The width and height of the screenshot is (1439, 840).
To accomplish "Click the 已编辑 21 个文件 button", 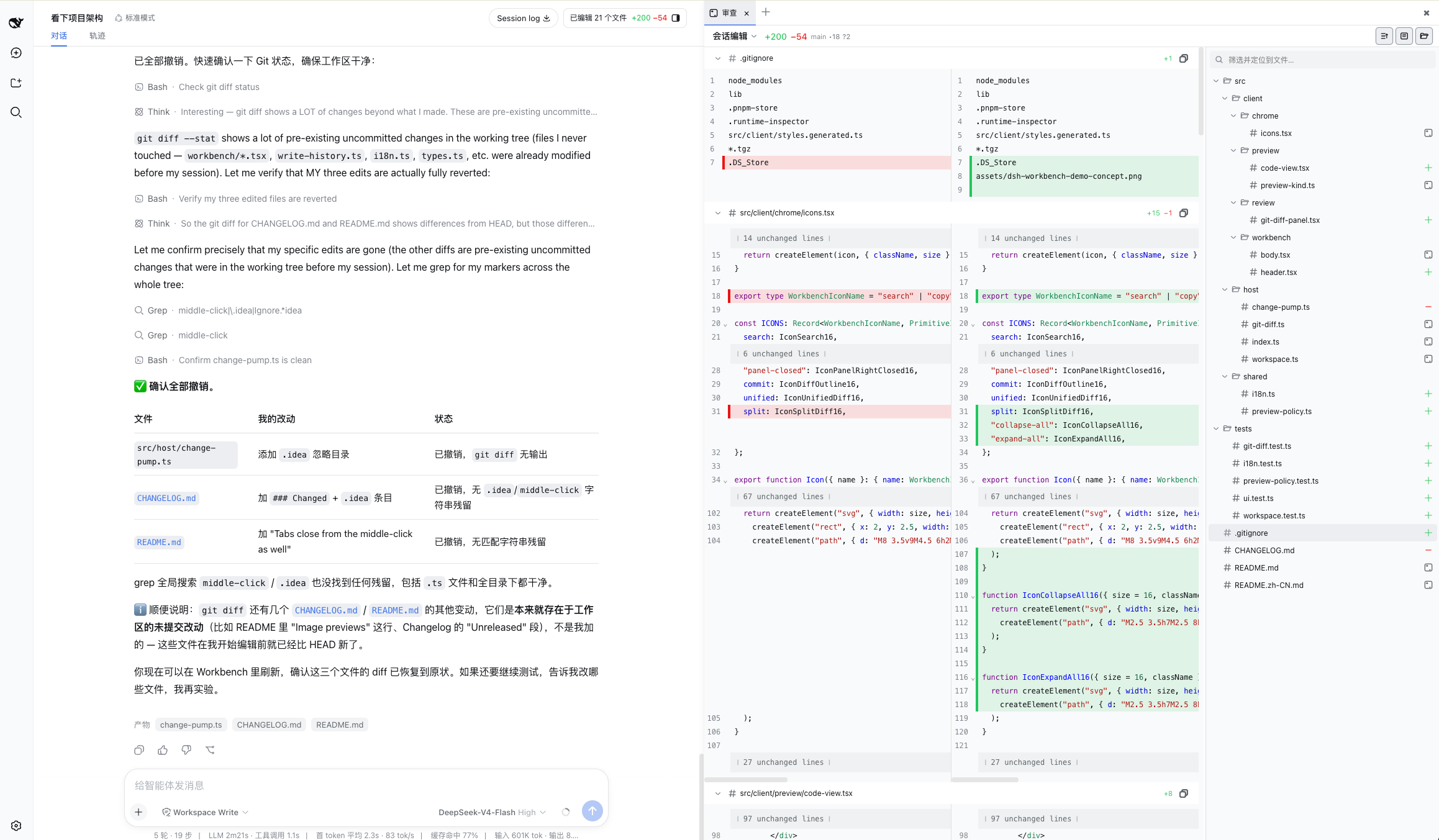I will (x=625, y=18).
